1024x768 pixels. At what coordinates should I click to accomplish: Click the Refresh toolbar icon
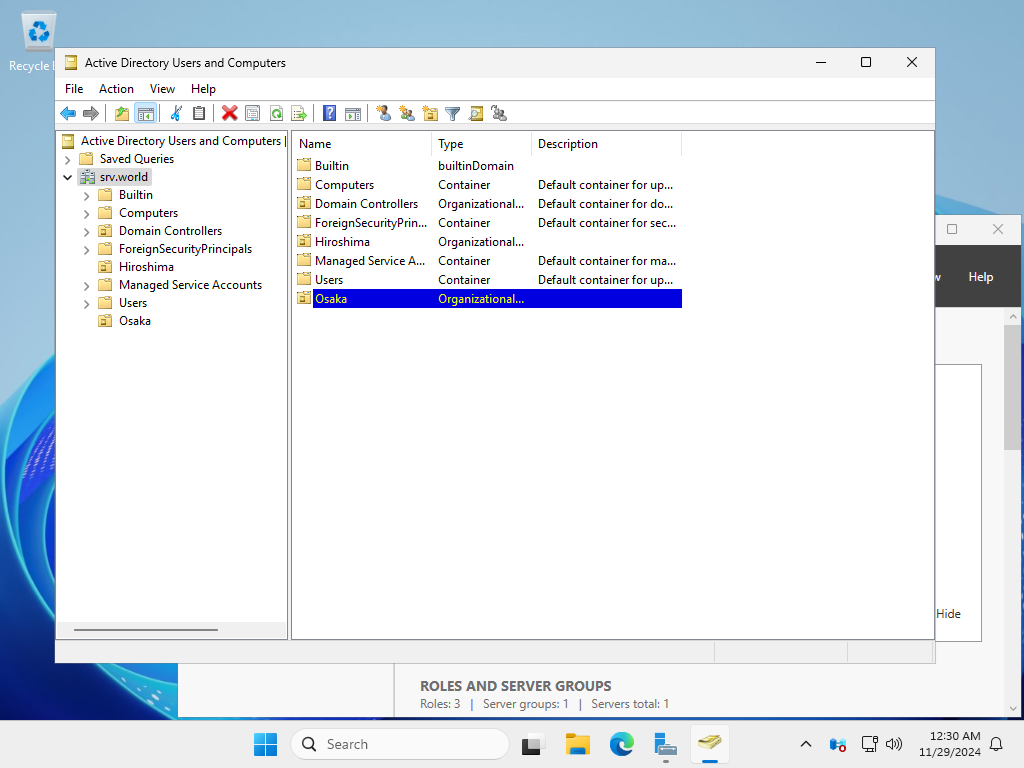(x=275, y=113)
